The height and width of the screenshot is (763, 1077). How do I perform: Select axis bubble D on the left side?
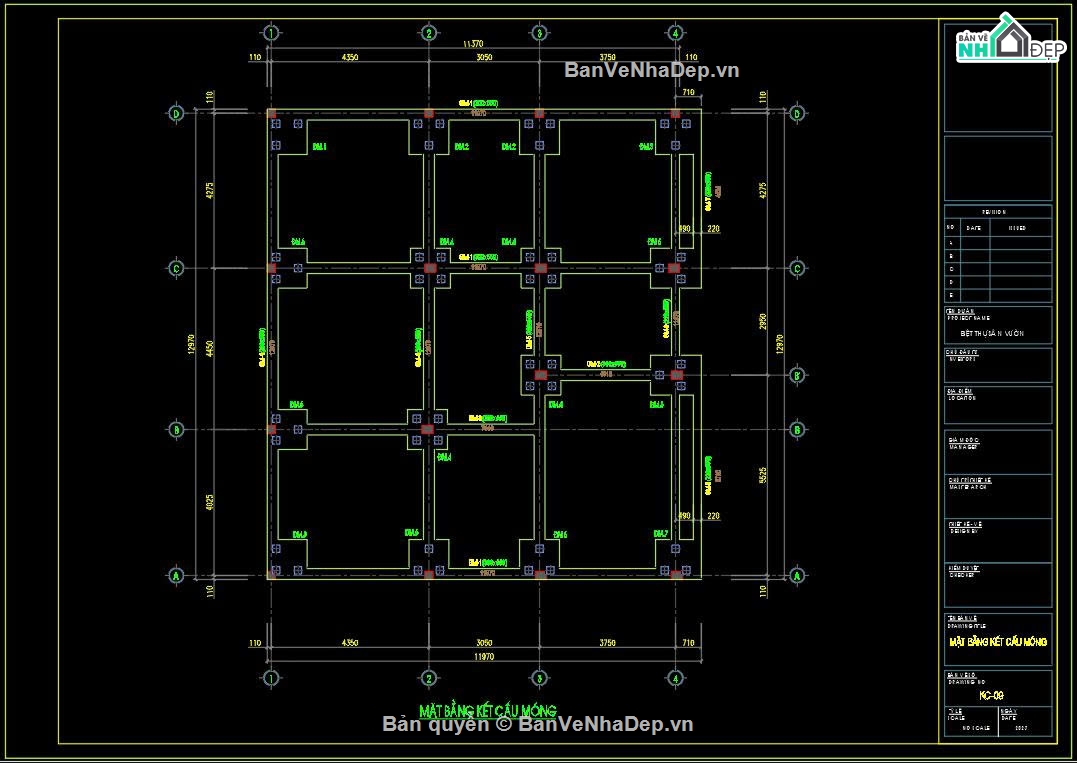tap(176, 113)
